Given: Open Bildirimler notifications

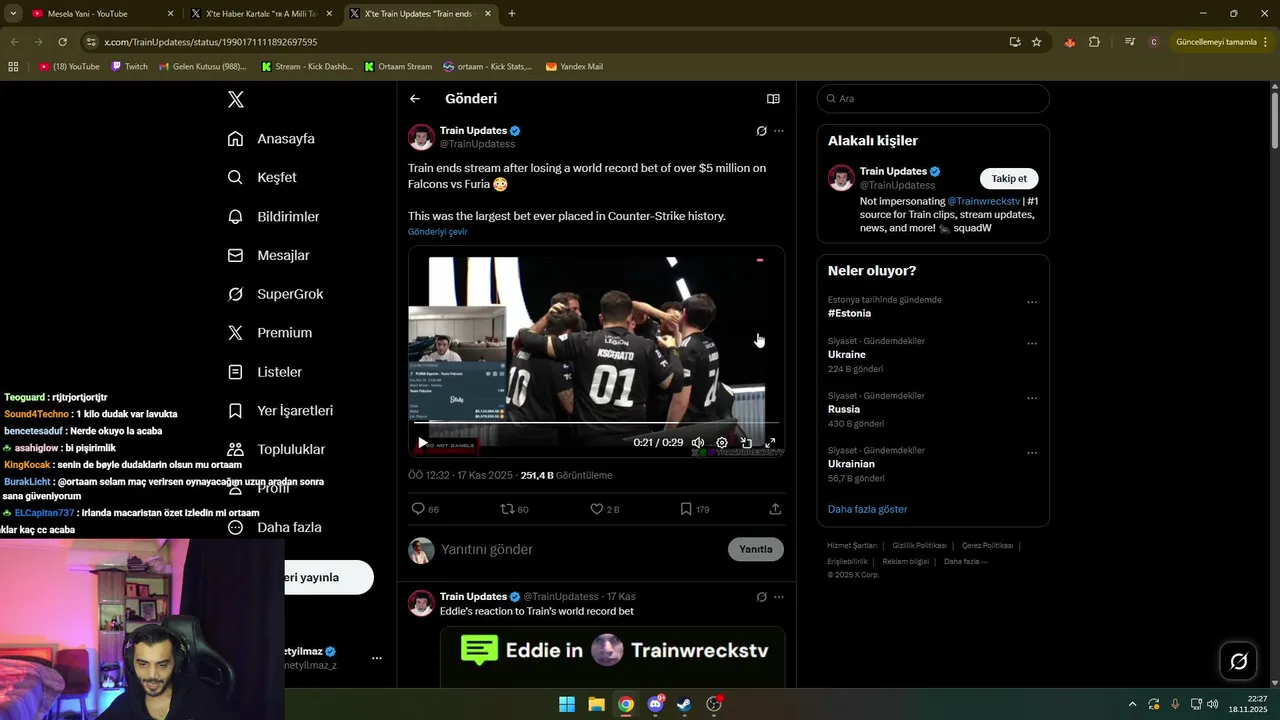Looking at the screenshot, I should click(273, 216).
